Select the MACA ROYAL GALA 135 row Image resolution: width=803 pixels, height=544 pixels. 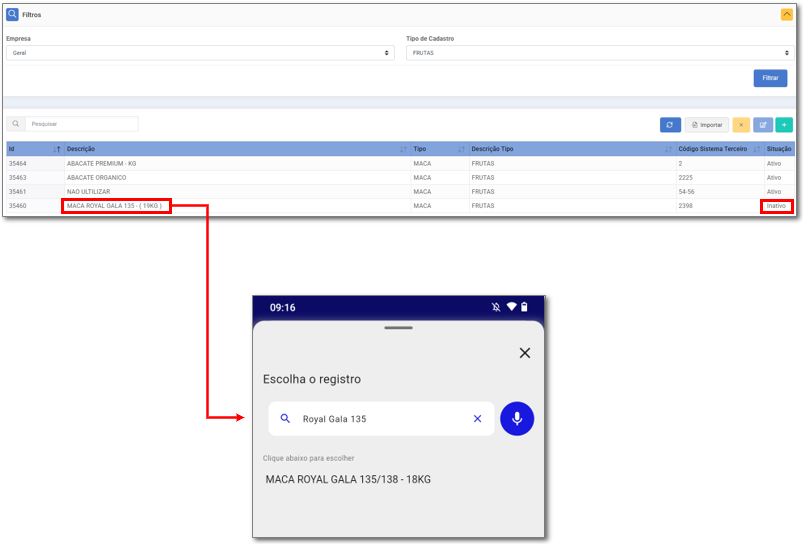[116, 206]
